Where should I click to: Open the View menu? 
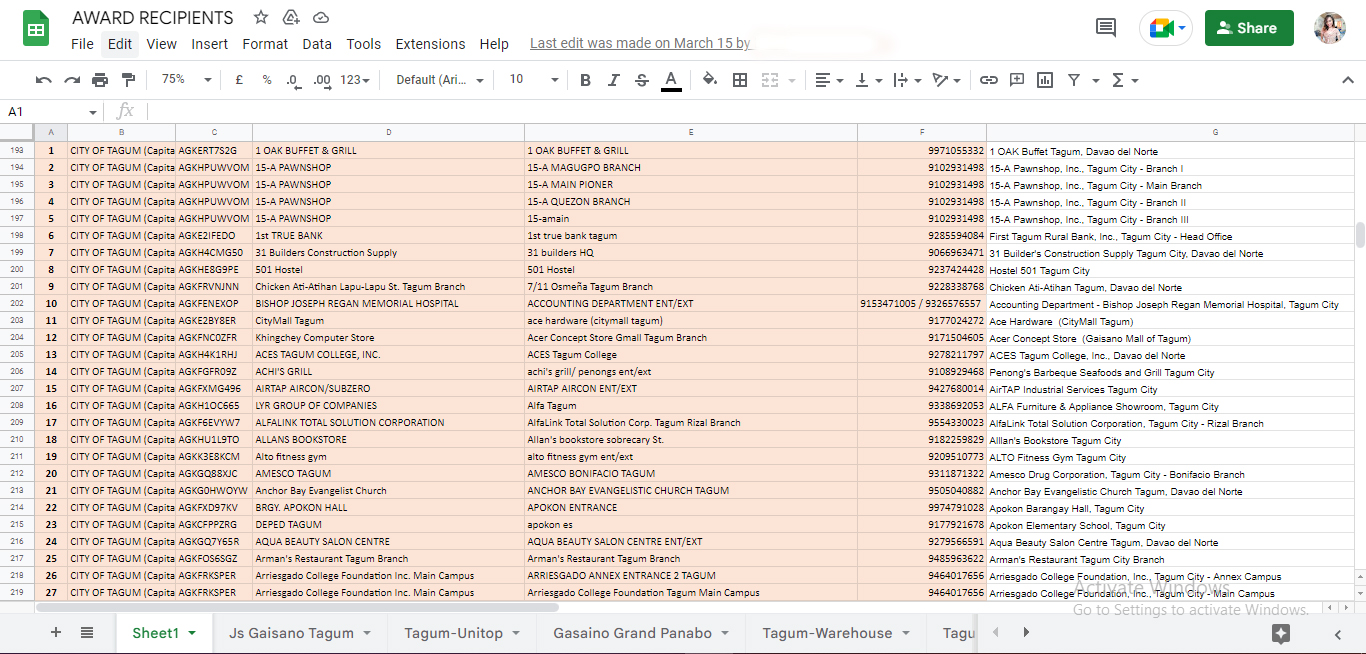click(161, 44)
